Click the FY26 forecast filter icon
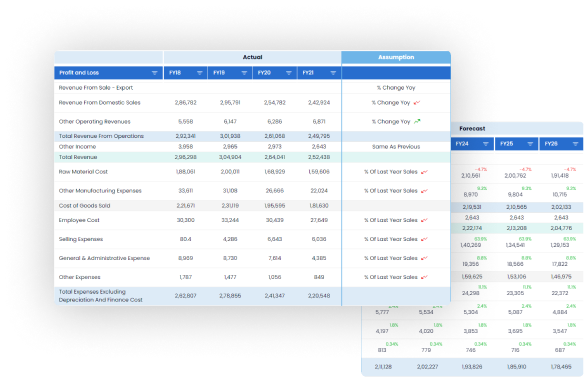Screen dimensions: 584x377 tap(575, 144)
